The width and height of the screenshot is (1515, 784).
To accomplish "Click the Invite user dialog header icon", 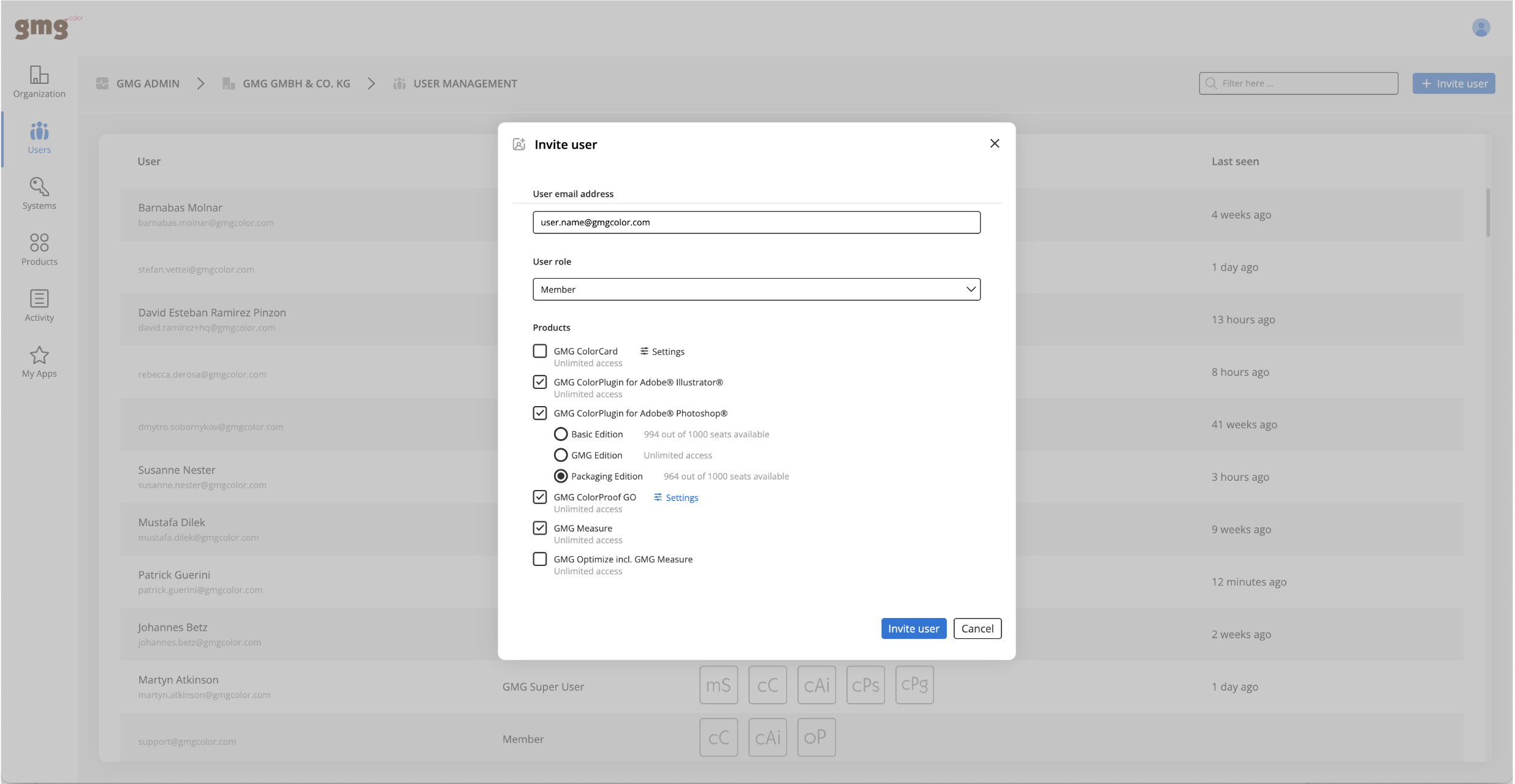I will [x=519, y=144].
